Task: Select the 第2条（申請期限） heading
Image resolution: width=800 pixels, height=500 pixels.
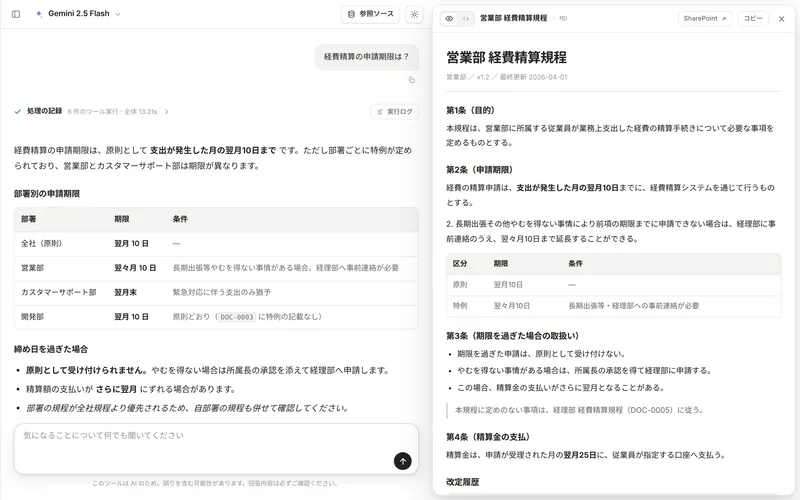Action: [479, 170]
